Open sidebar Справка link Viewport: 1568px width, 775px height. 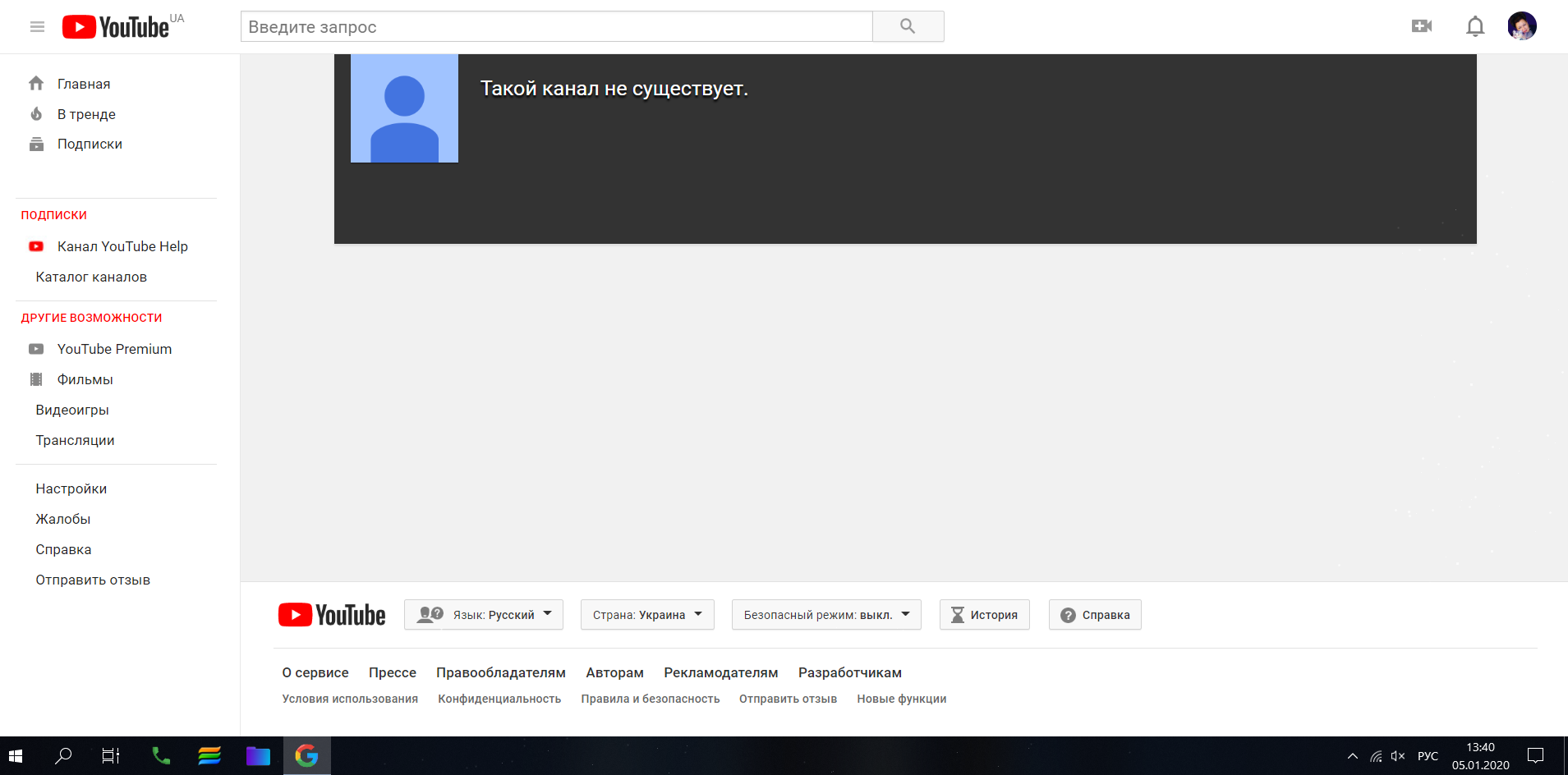(63, 549)
